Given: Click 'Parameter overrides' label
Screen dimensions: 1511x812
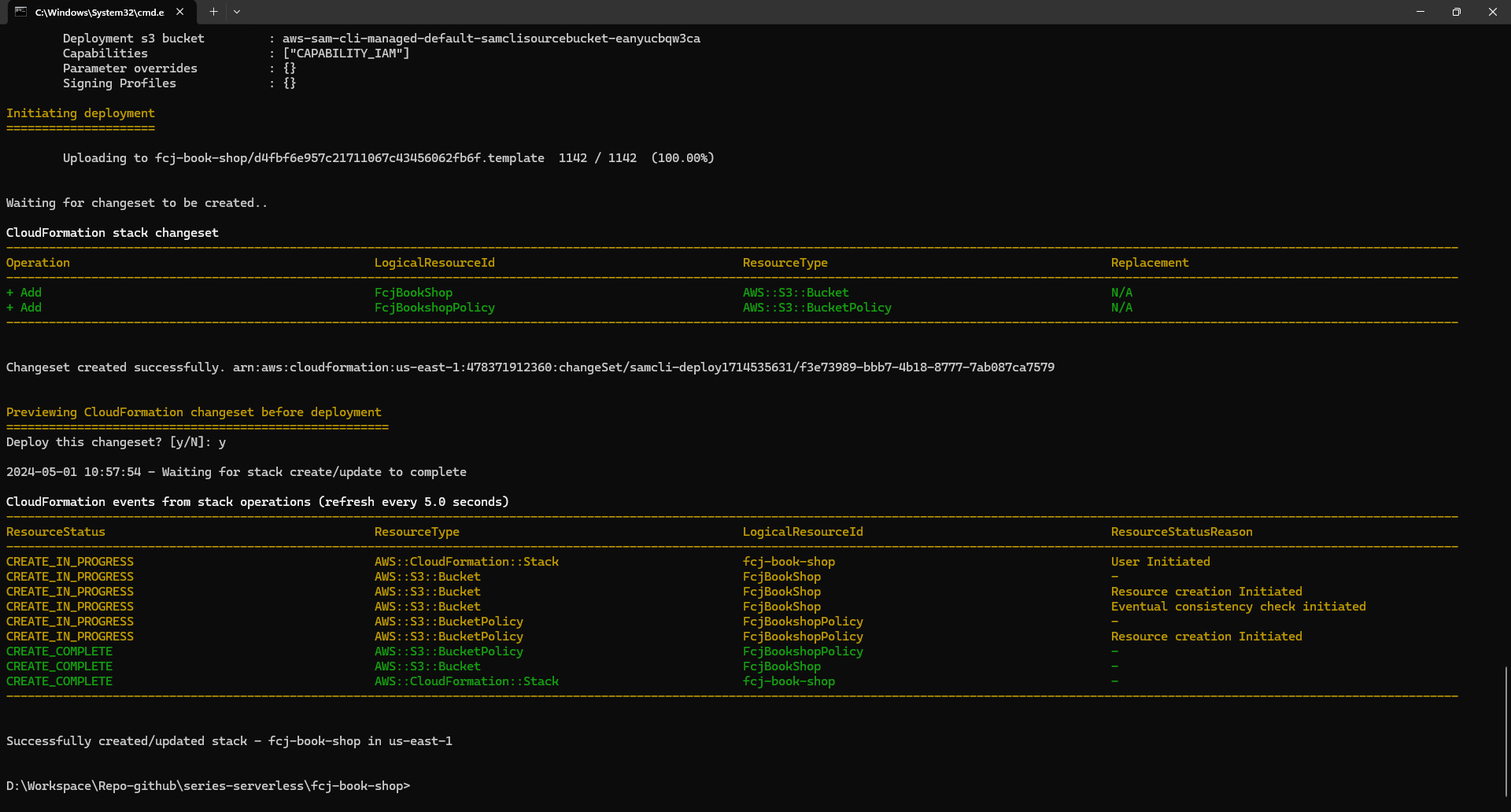Looking at the screenshot, I should point(130,68).
